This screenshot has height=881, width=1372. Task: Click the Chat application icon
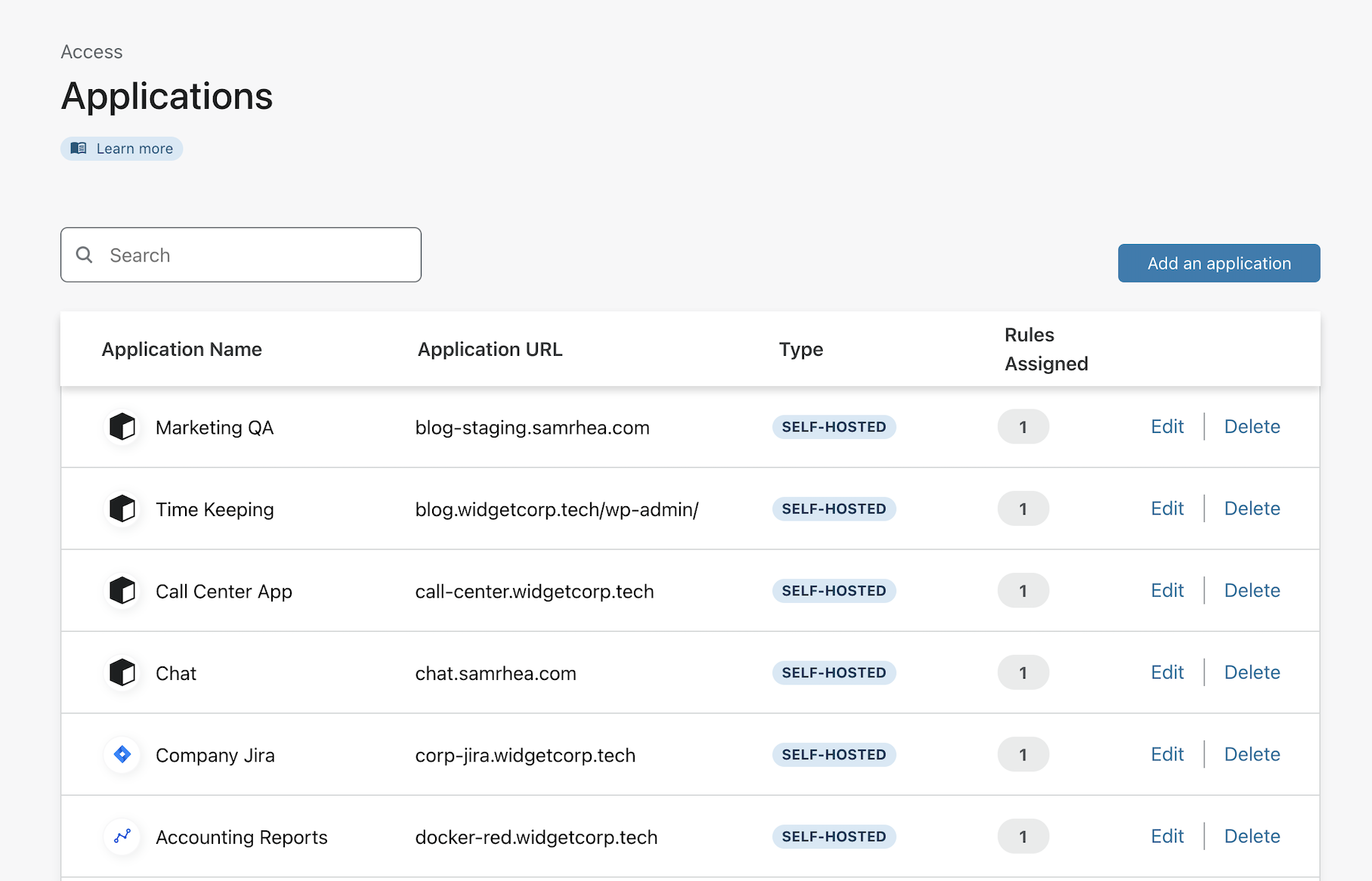(x=122, y=672)
